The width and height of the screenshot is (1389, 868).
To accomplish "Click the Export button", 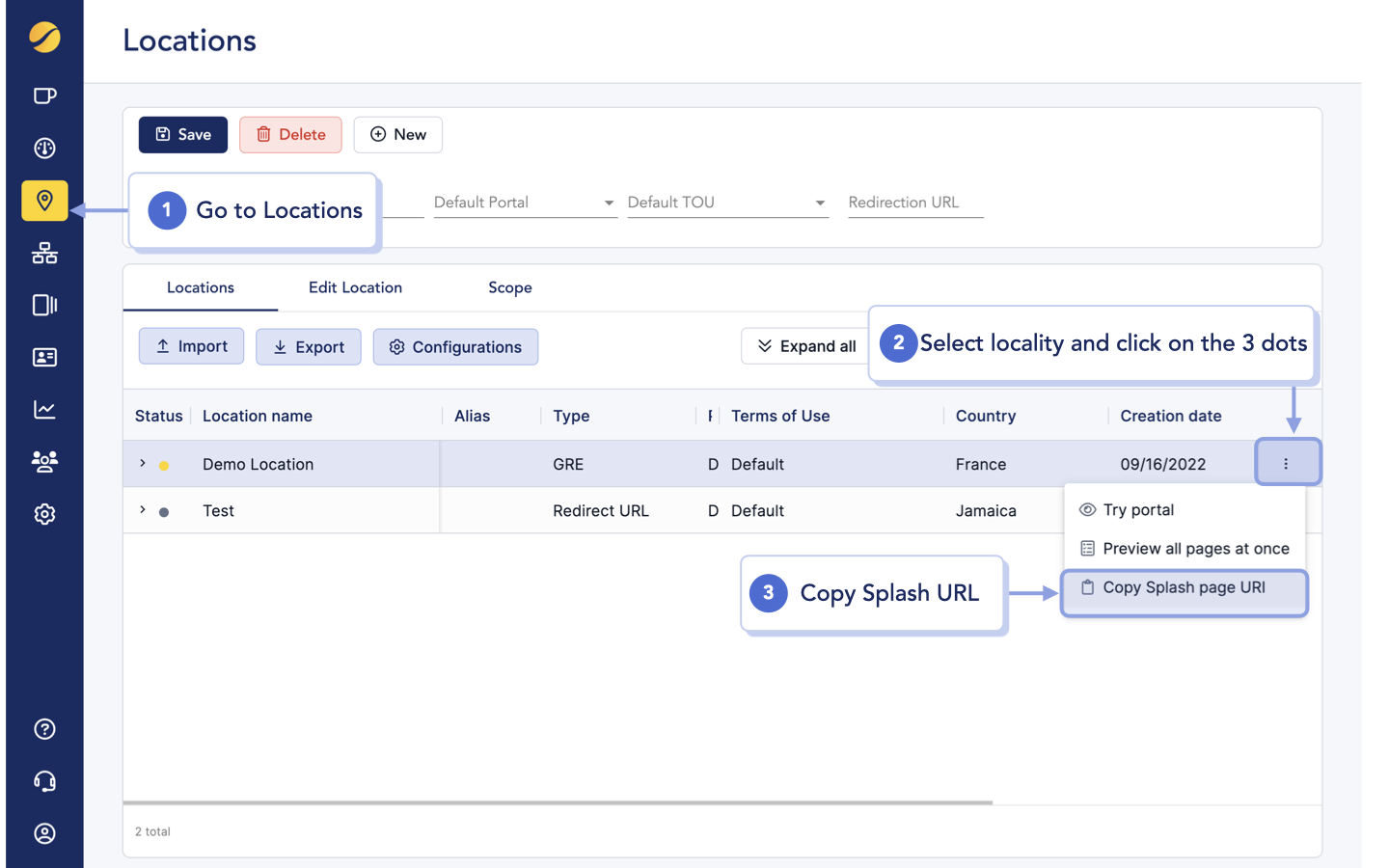I will click(309, 346).
